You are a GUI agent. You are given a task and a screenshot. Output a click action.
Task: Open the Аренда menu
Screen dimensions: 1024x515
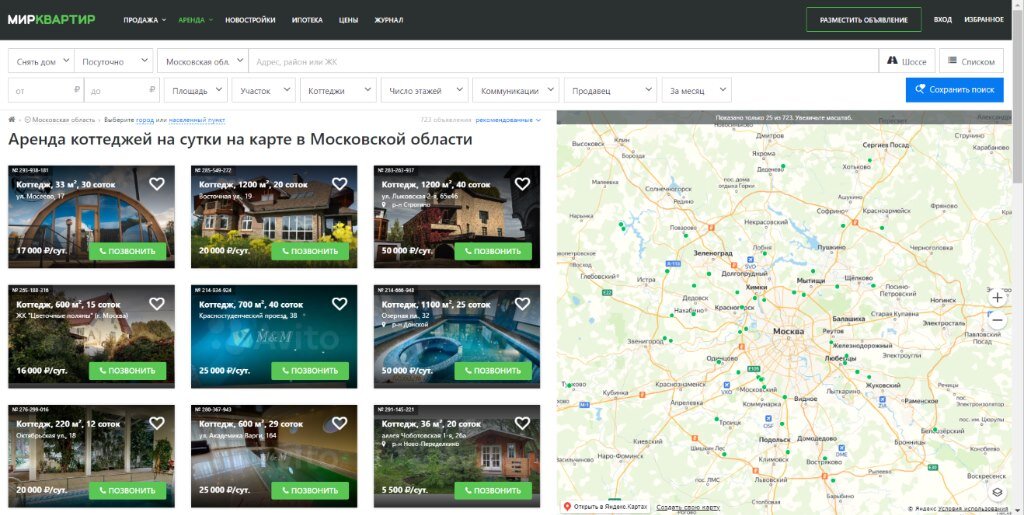pos(195,20)
